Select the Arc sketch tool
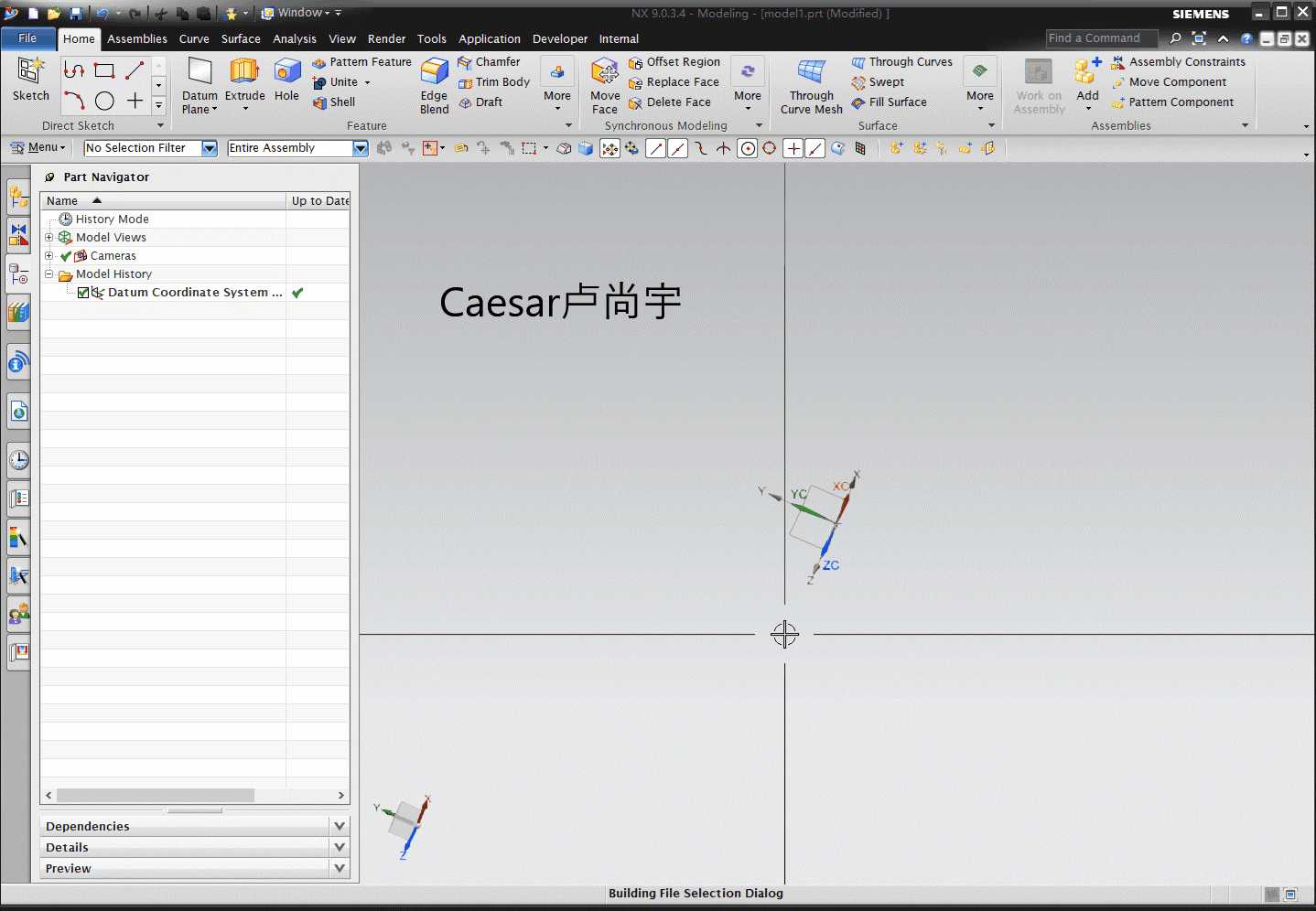The height and width of the screenshot is (911, 1316). [74, 101]
